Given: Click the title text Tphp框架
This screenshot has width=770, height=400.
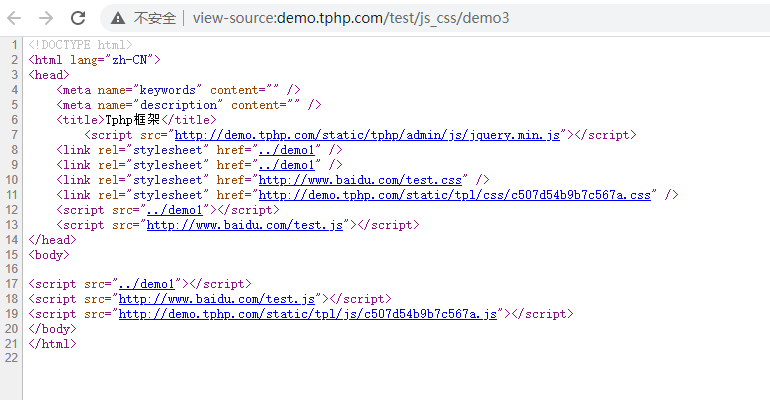Looking at the screenshot, I should pyautogui.click(x=133, y=120).
